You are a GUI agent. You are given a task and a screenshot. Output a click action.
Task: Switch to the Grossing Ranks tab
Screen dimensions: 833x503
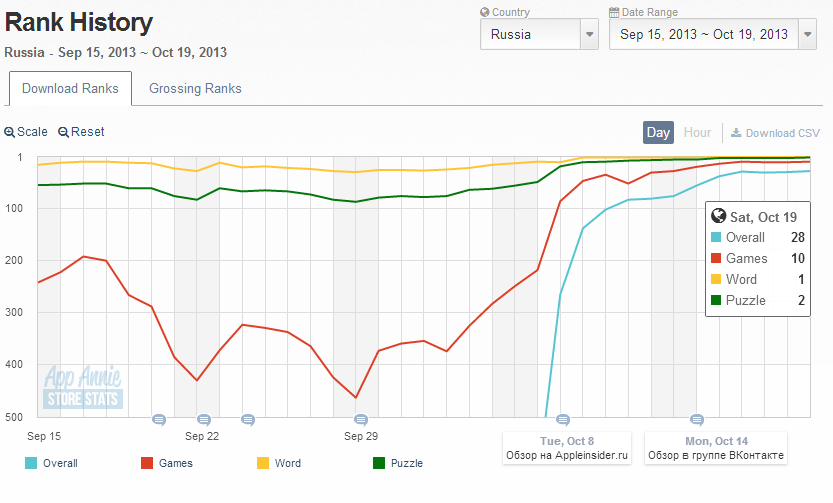coord(195,89)
